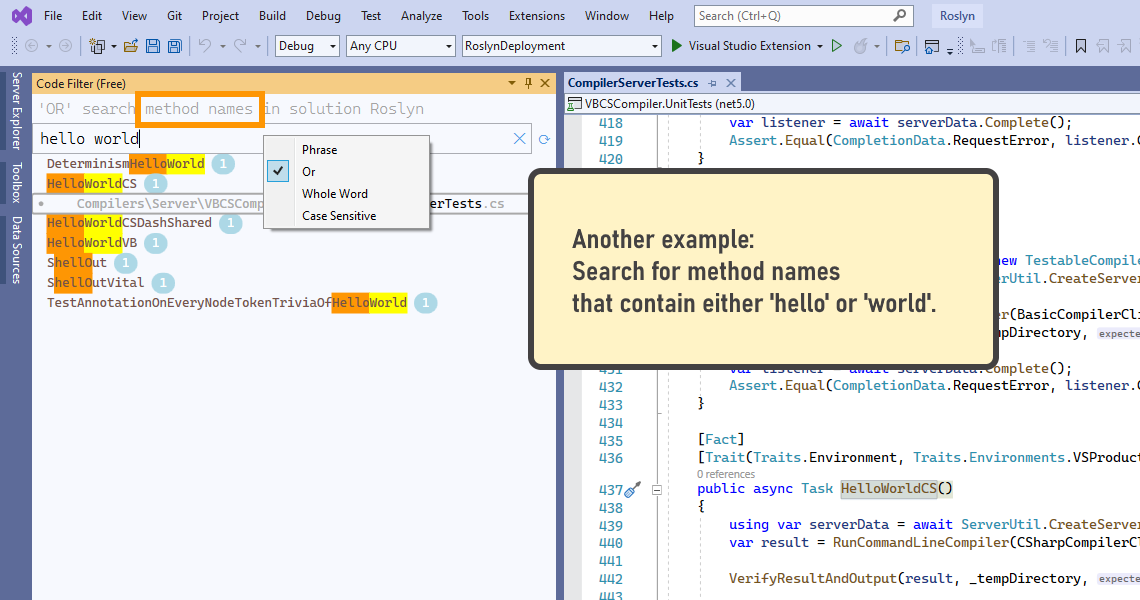This screenshot has height=600, width=1140.
Task: Clear the Code Filter search text
Action: pos(520,139)
